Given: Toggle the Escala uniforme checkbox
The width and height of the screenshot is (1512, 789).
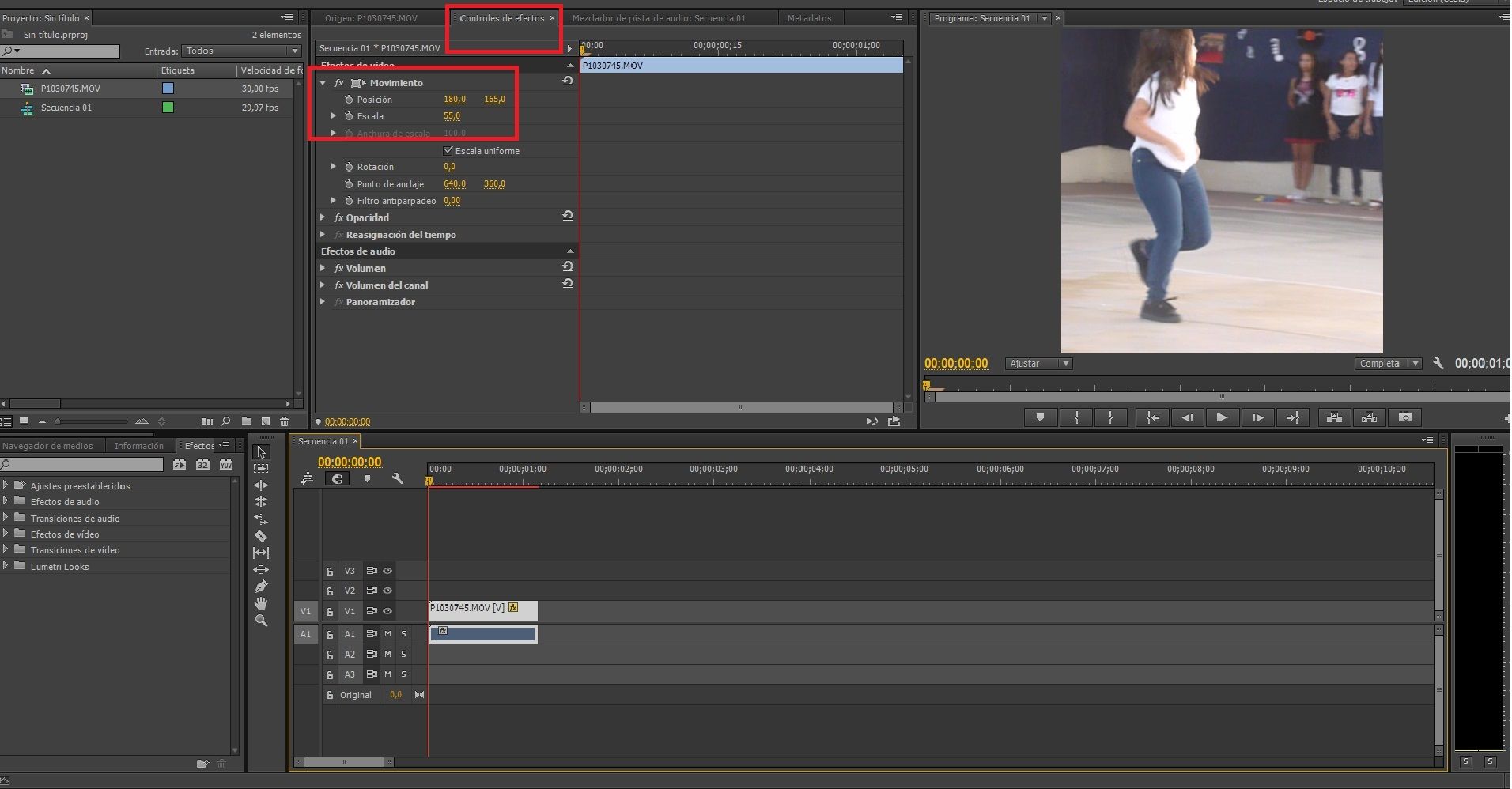Looking at the screenshot, I should (448, 150).
